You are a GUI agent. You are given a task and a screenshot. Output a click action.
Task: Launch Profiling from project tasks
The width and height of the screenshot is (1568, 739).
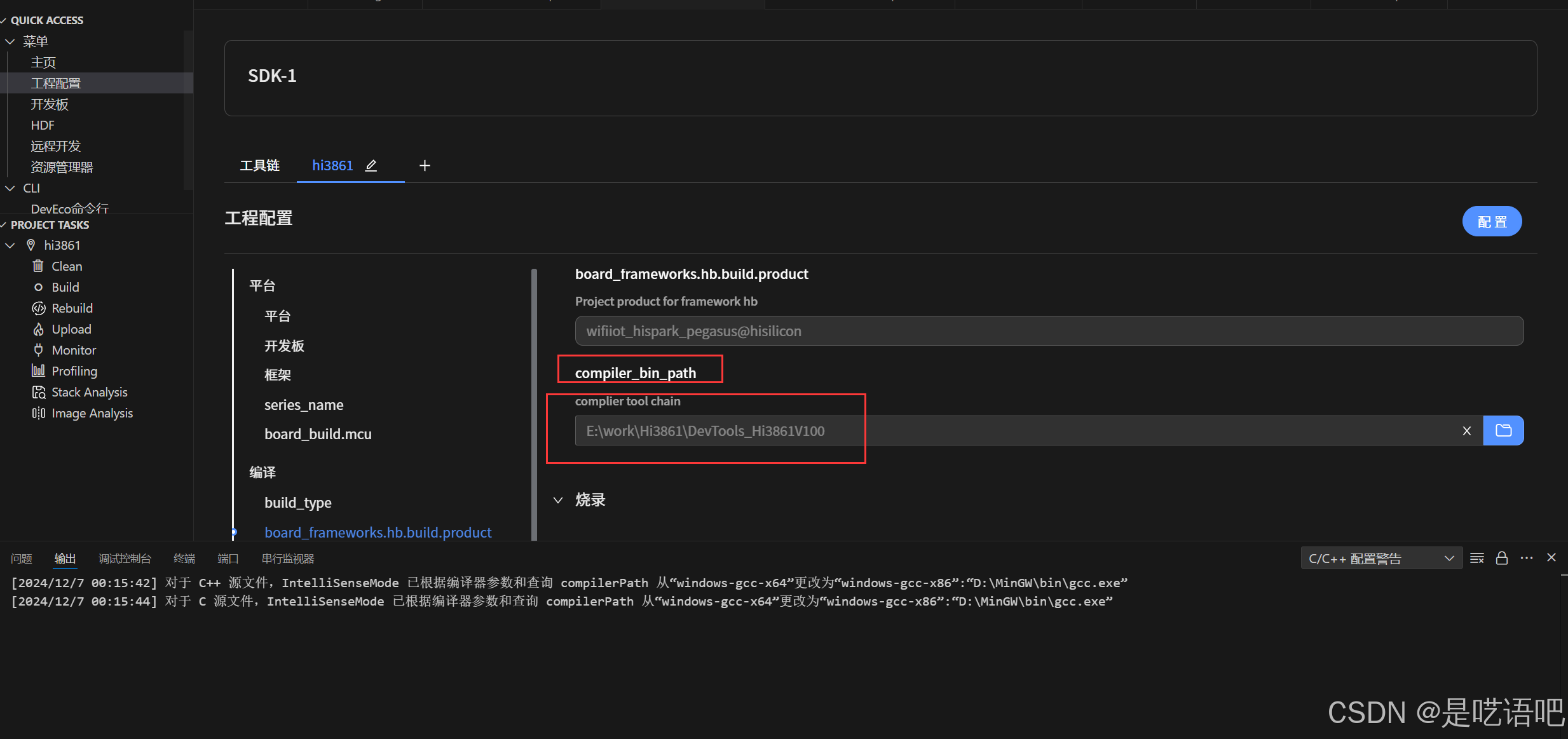tap(74, 371)
